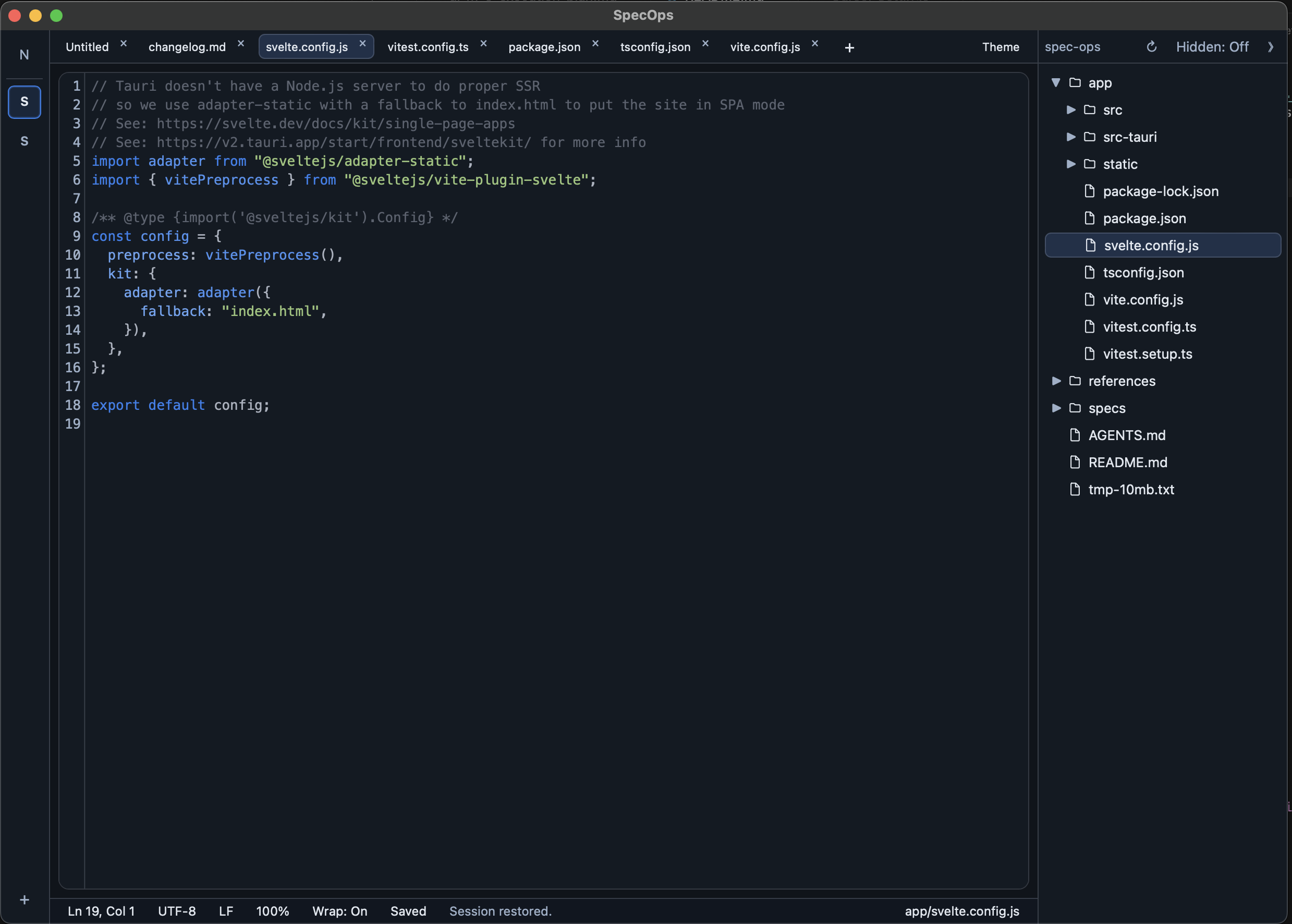Expand the references folder
This screenshot has width=1292, height=924.
(x=1056, y=381)
